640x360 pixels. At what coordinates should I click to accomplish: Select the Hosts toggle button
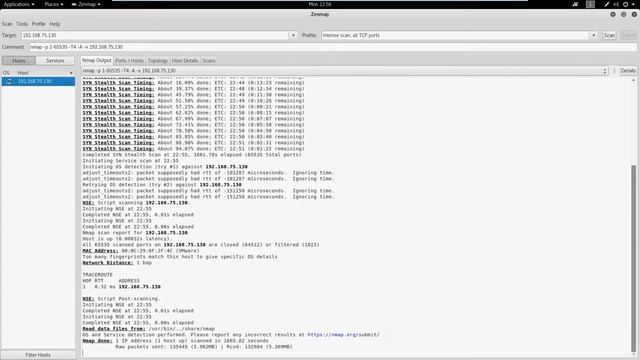(19, 61)
